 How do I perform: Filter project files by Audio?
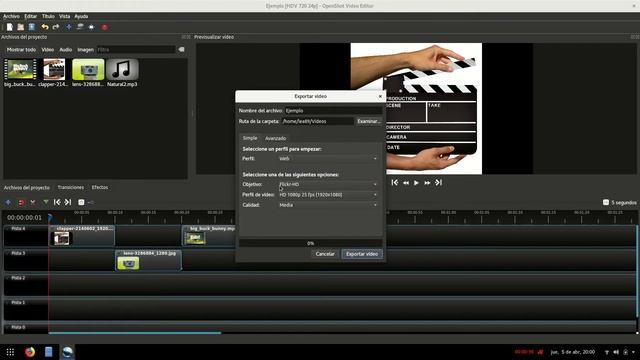(x=66, y=49)
